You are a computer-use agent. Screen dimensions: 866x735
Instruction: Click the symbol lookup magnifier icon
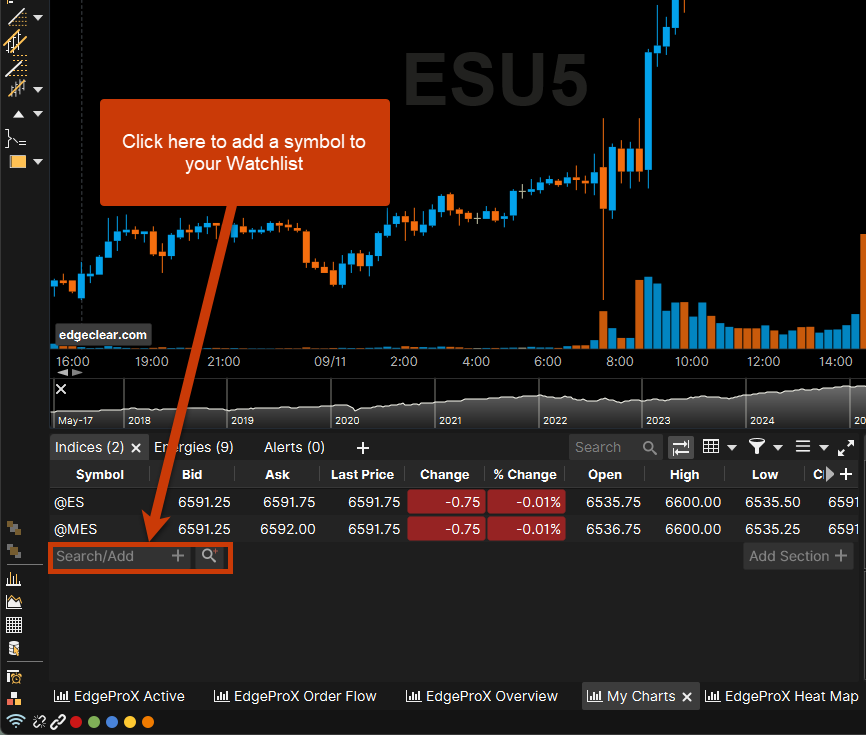pyautogui.click(x=209, y=556)
